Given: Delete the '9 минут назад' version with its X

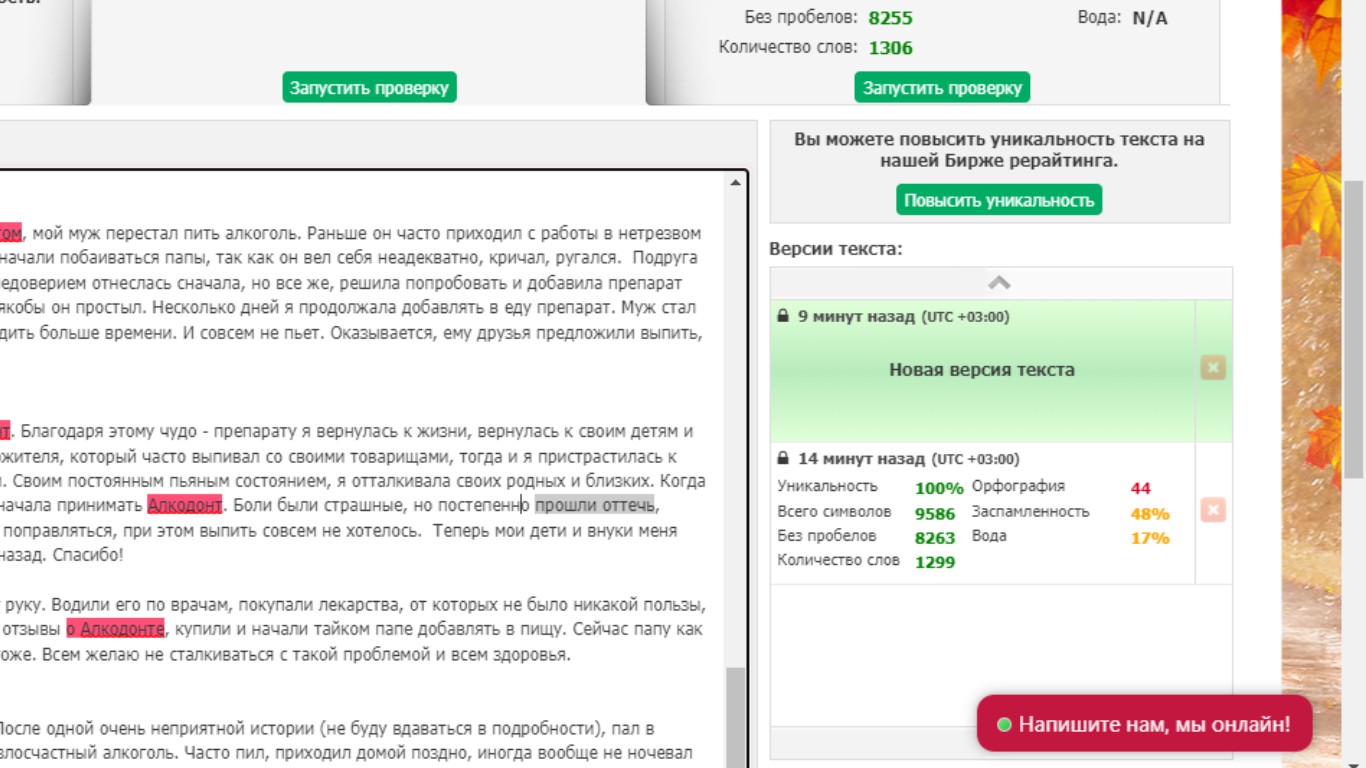Looking at the screenshot, I should (x=1213, y=368).
